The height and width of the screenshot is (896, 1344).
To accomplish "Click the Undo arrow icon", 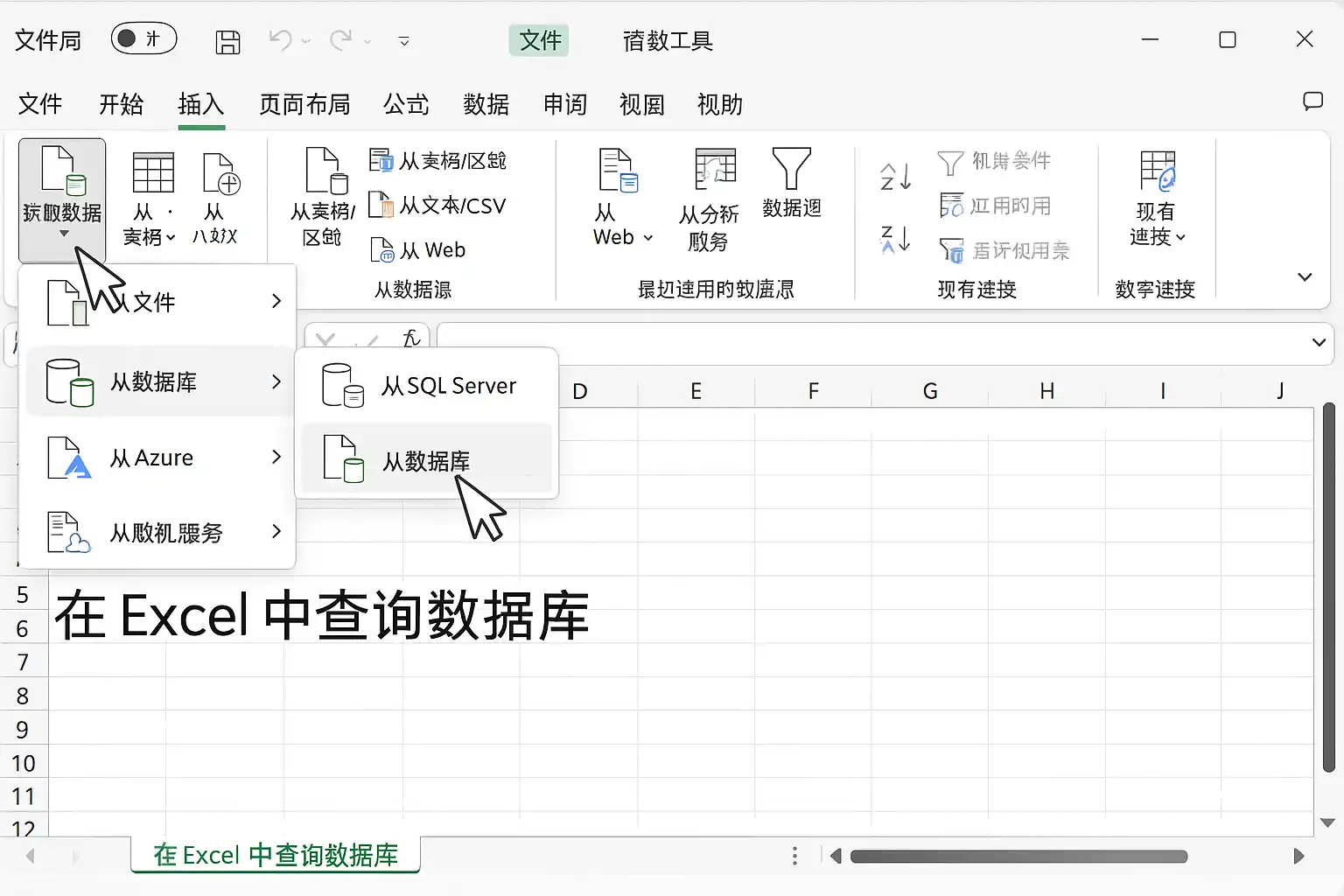I will tap(280, 40).
